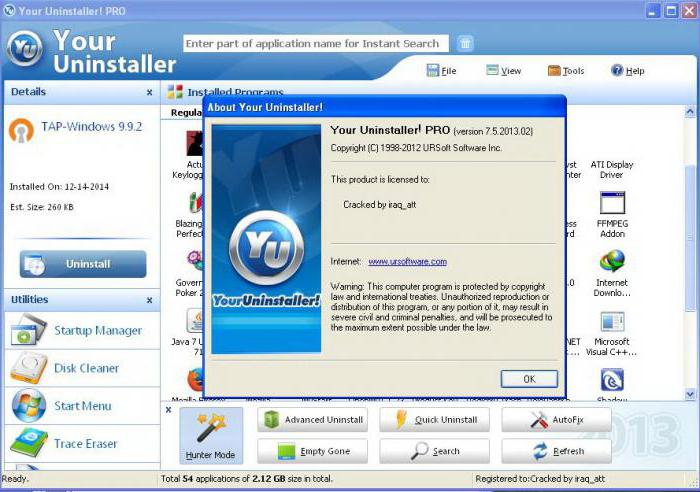Screen dimensions: 700x492
Task: Click 'Total 54 applications' status bar text
Action: coord(247,479)
